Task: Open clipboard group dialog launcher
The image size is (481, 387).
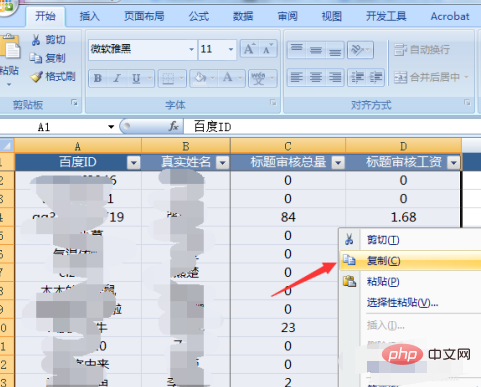Action: [75, 103]
